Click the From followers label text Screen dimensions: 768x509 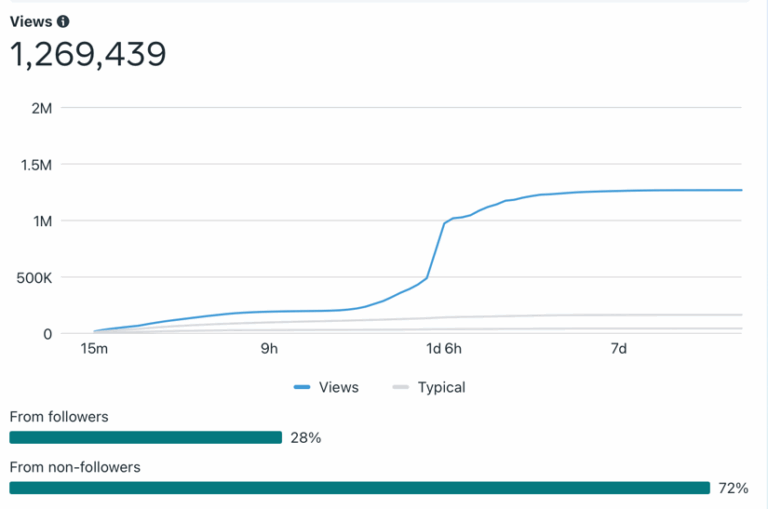[x=59, y=417]
